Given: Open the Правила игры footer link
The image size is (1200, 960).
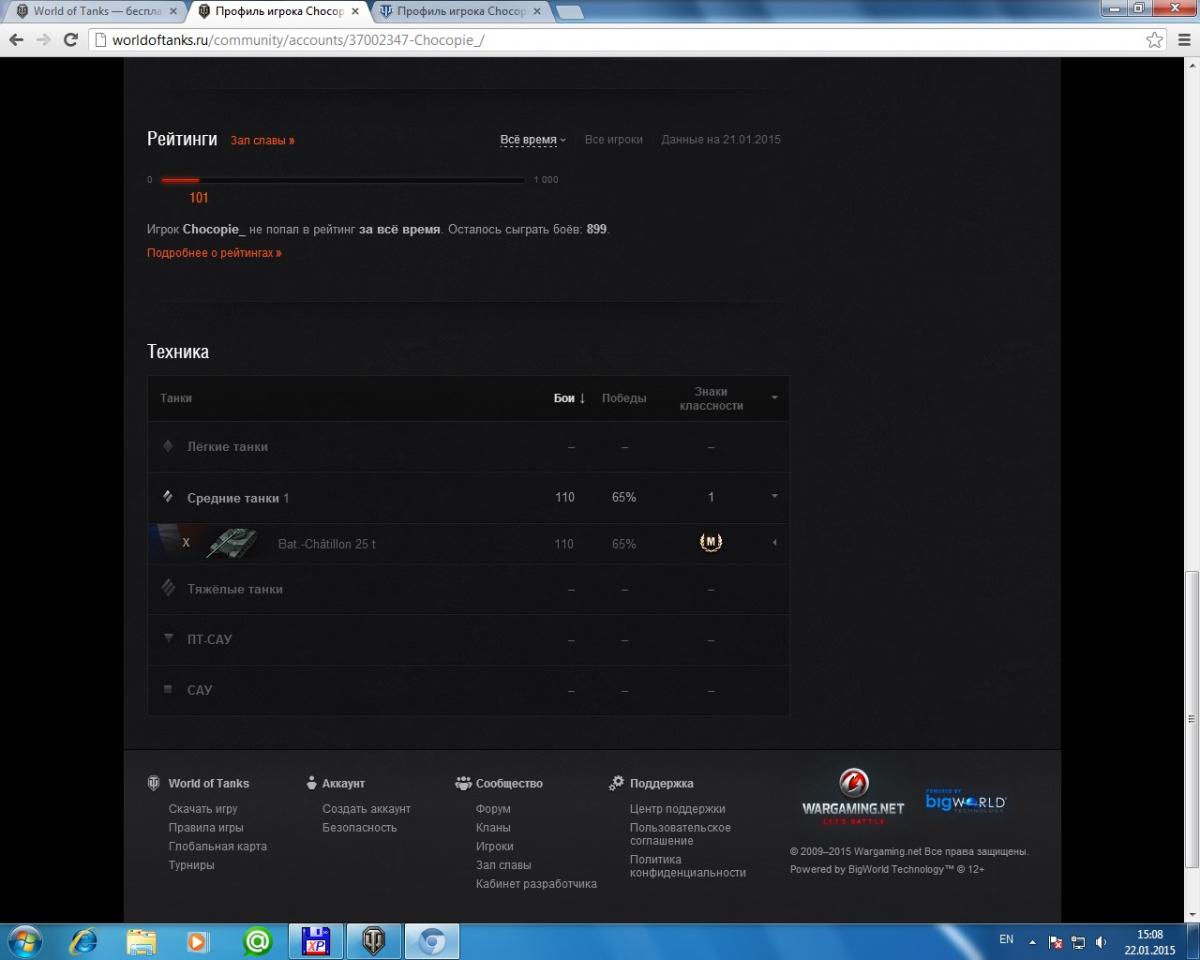Looking at the screenshot, I should coord(206,828).
